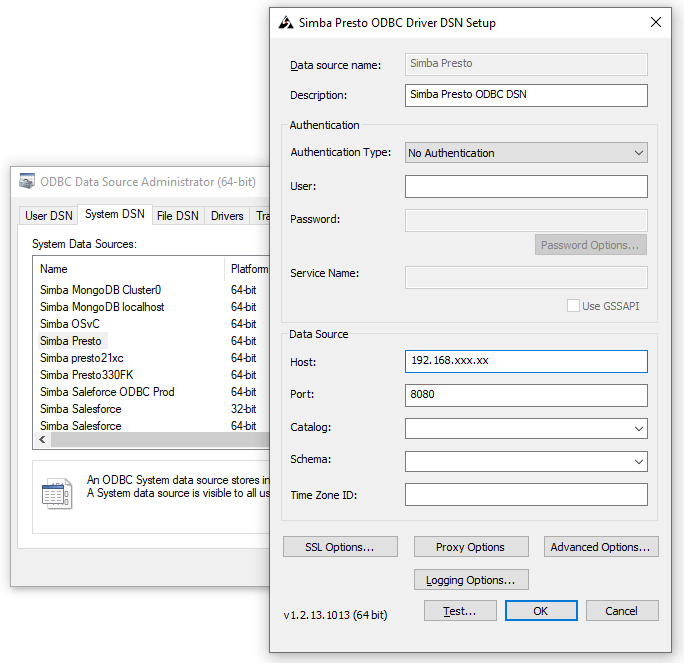This screenshot has height=663, width=684.
Task: Select the System DSN tab
Action: 115,214
